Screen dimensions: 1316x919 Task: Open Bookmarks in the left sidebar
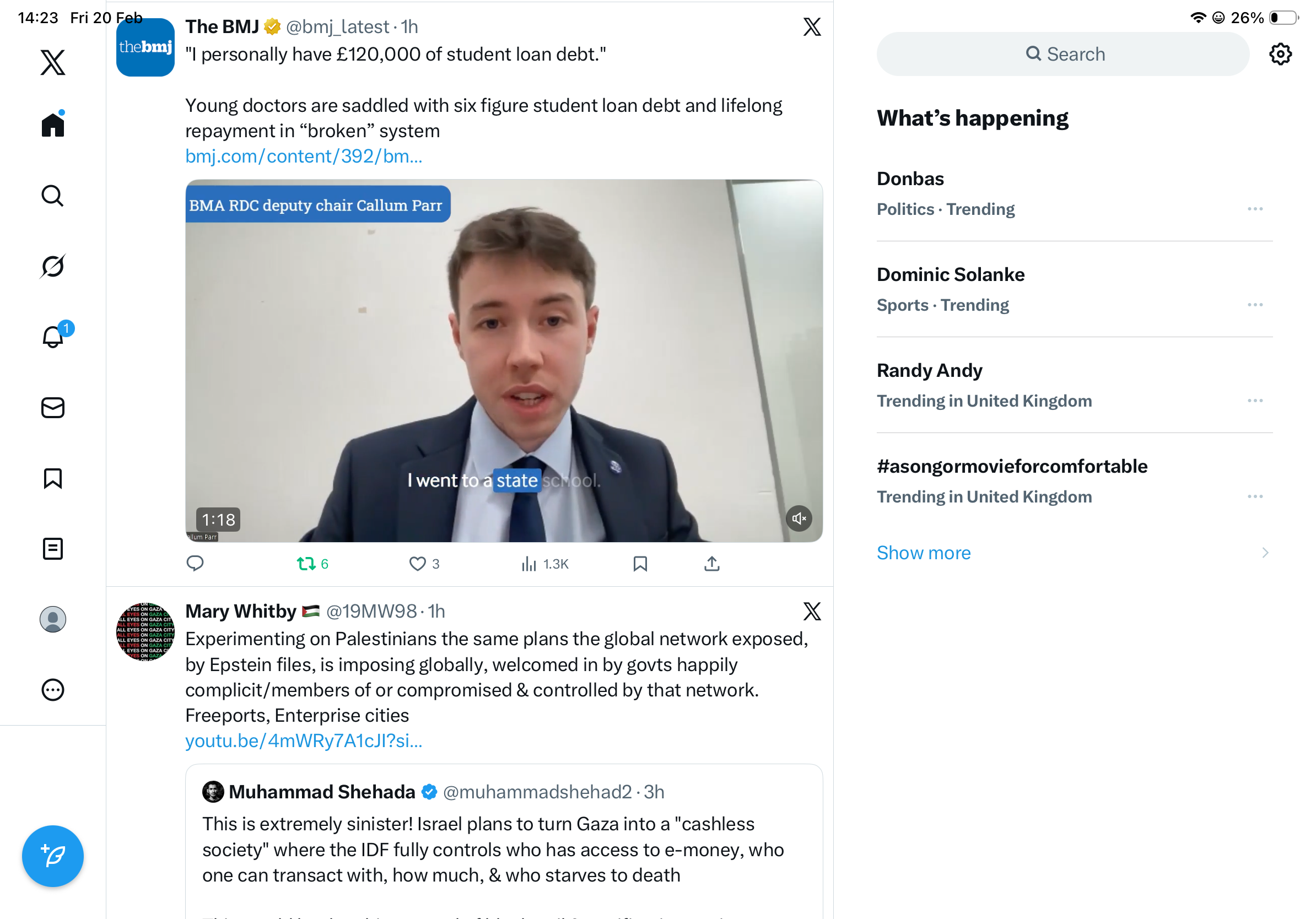(53, 478)
